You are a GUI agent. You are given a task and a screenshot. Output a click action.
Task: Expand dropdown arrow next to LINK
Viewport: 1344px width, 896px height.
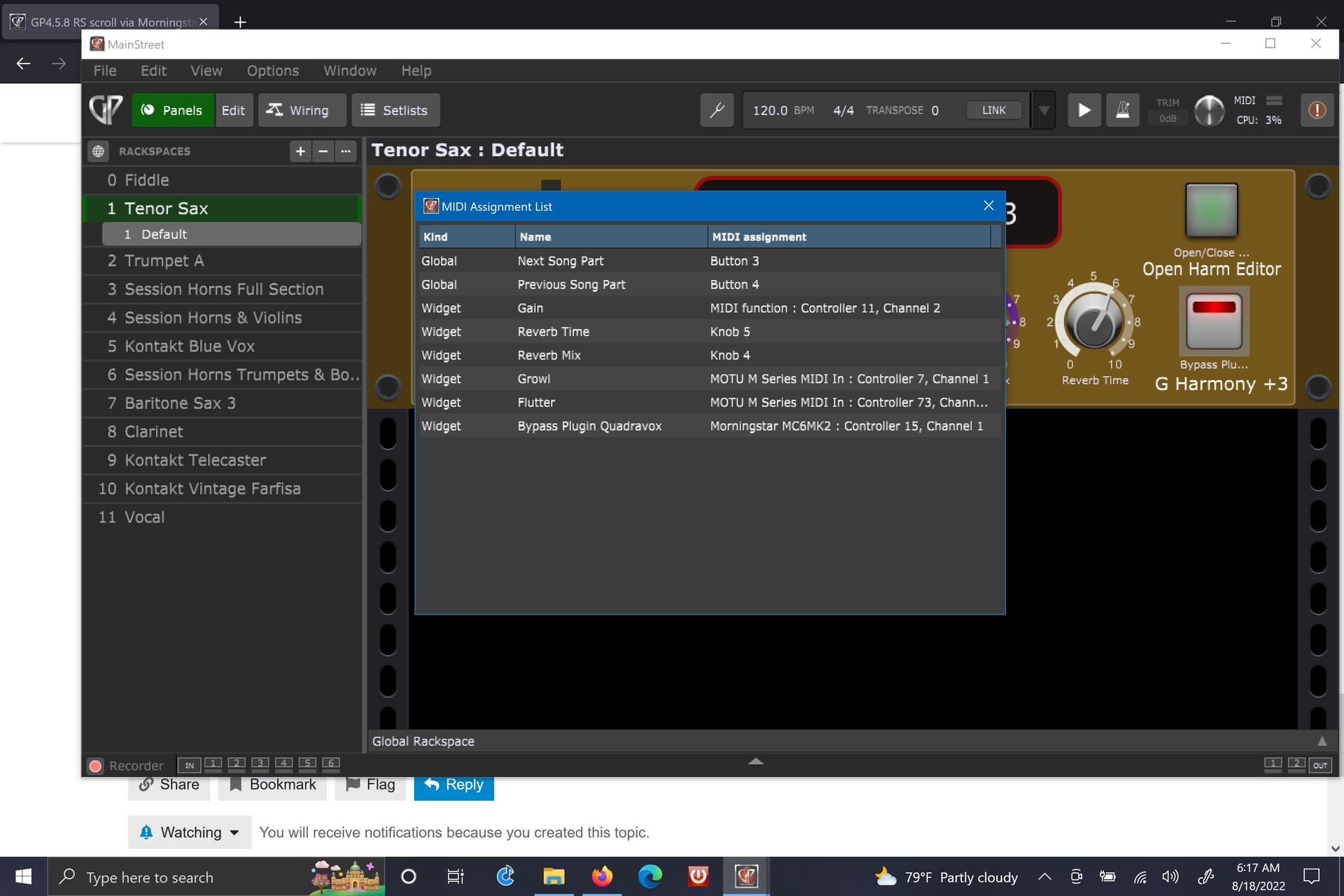pos(1044,111)
